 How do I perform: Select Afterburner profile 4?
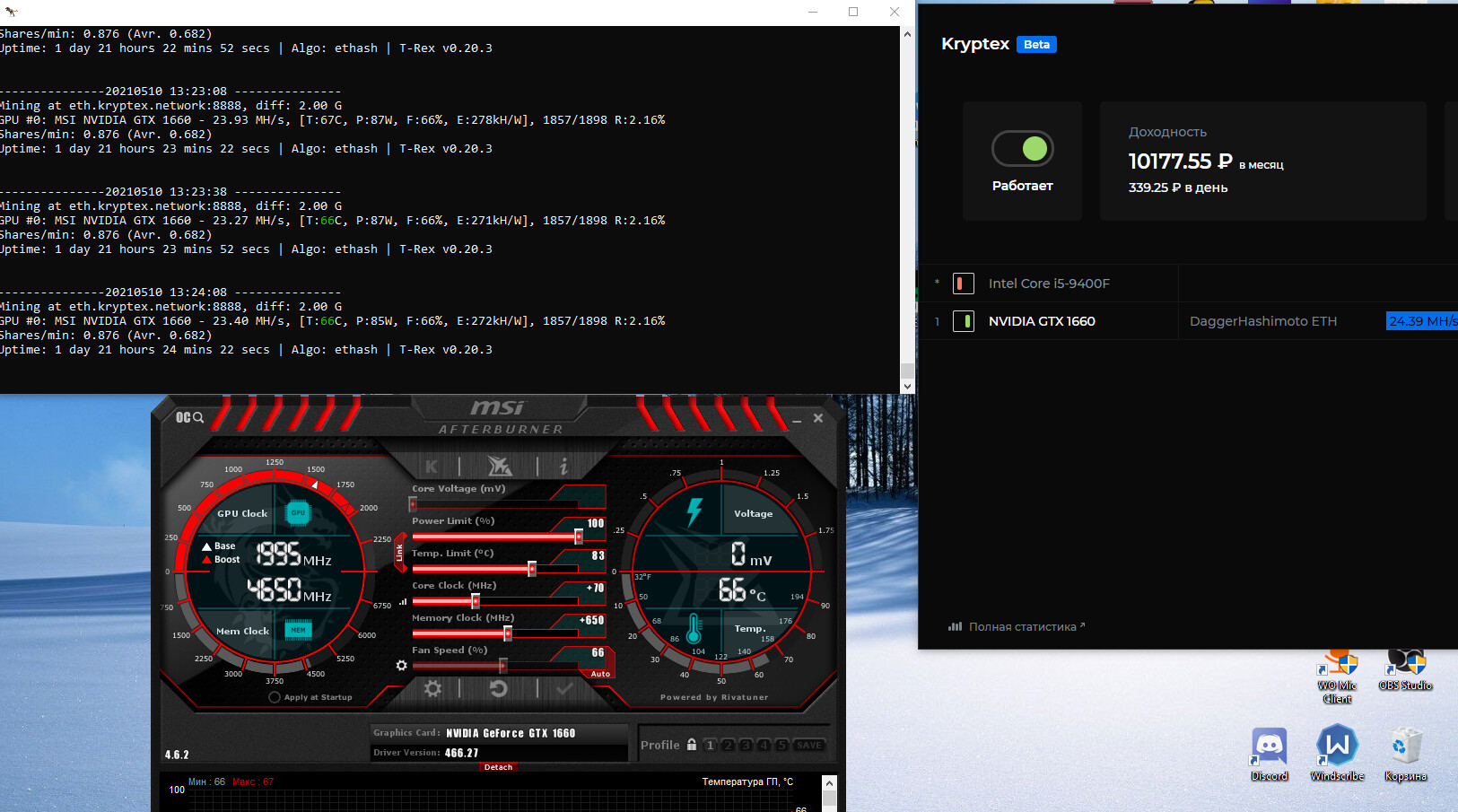click(764, 745)
